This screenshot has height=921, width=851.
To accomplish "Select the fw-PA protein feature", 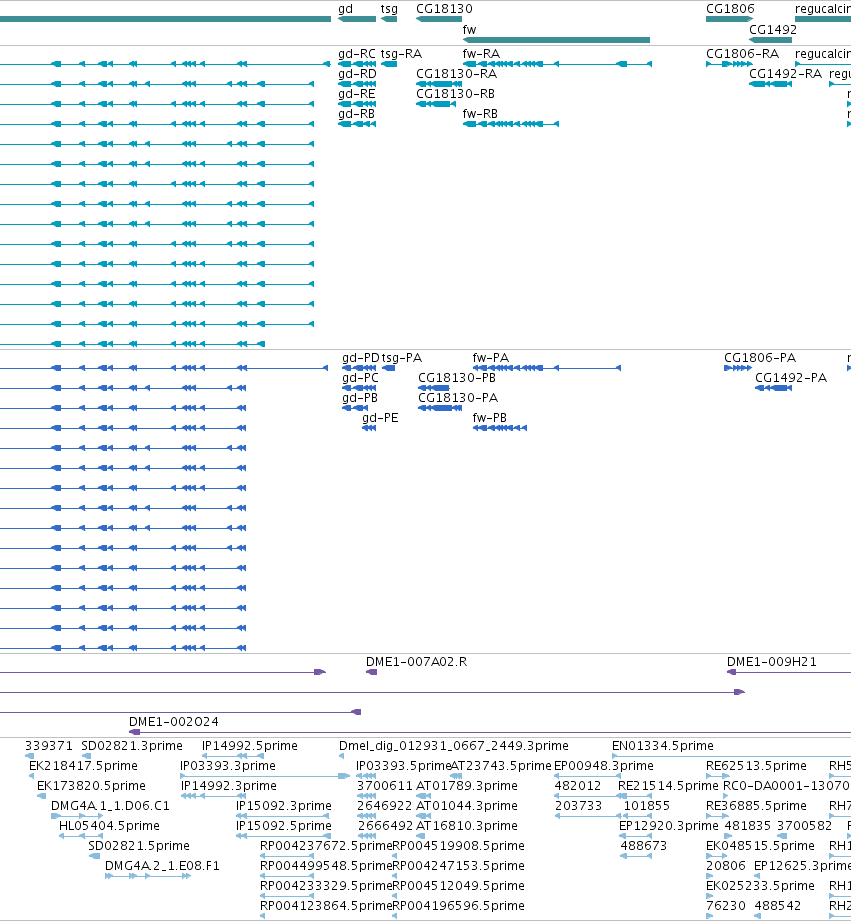I will pos(547,368).
